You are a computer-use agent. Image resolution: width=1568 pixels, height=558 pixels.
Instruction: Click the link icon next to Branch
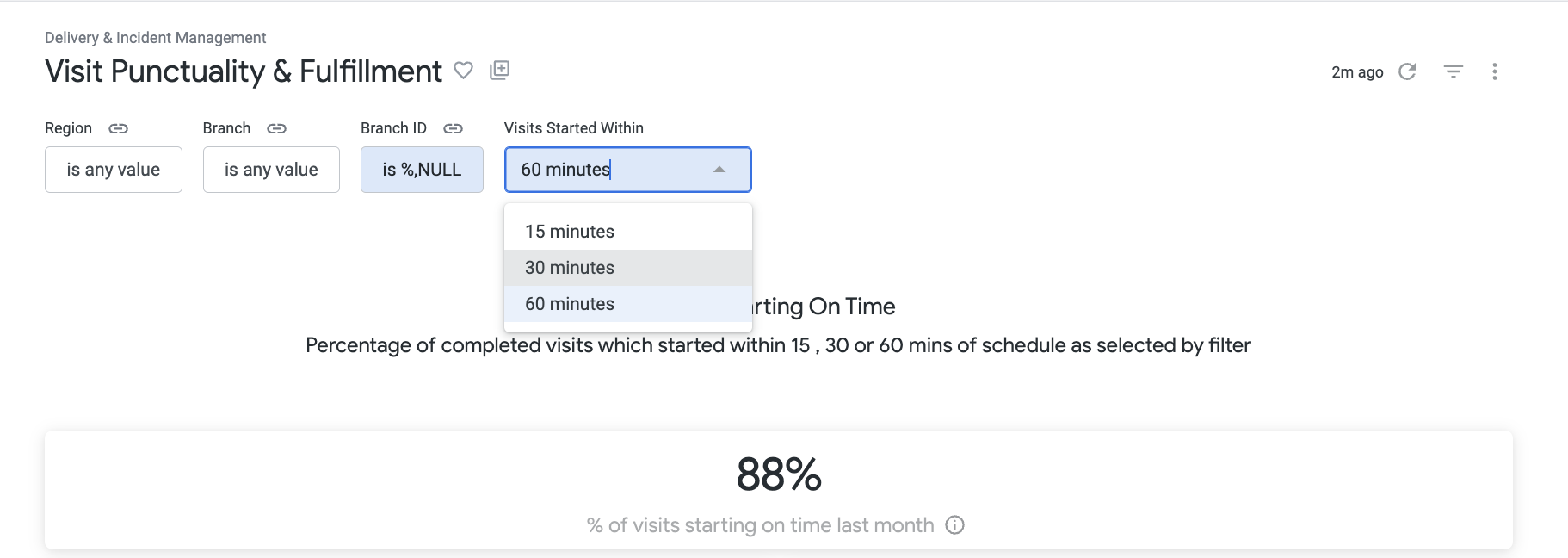click(276, 128)
